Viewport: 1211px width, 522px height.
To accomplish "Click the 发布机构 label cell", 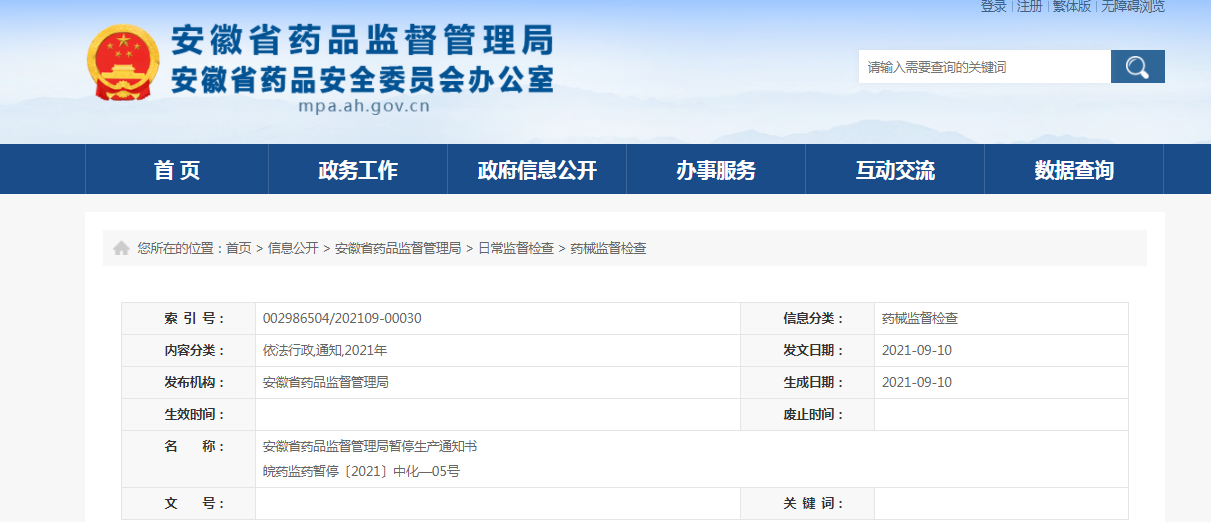I will (189, 383).
